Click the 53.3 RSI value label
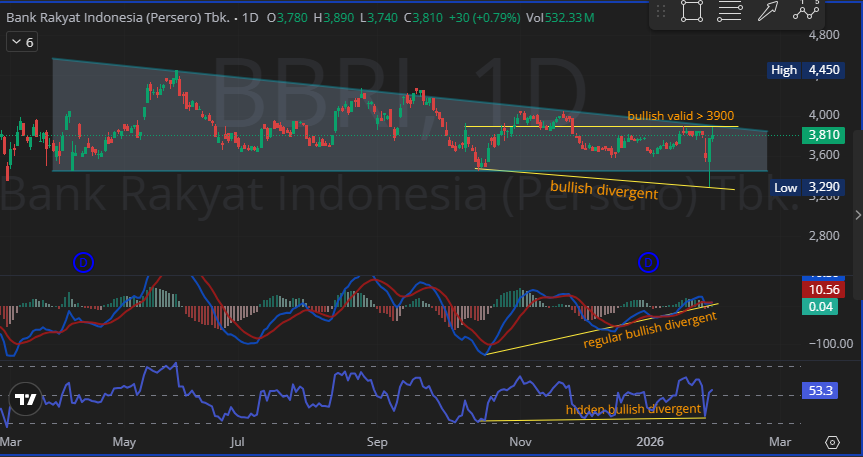 [821, 390]
